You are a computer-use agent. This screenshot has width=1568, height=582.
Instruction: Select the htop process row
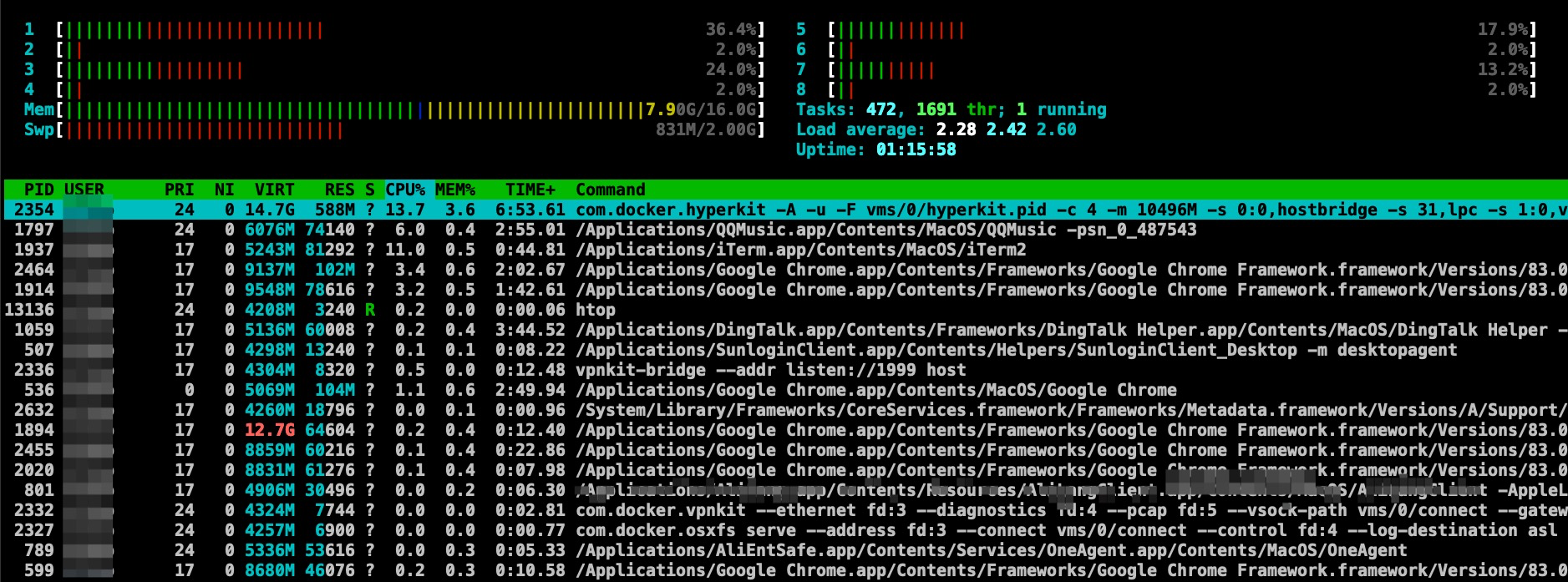click(785, 310)
